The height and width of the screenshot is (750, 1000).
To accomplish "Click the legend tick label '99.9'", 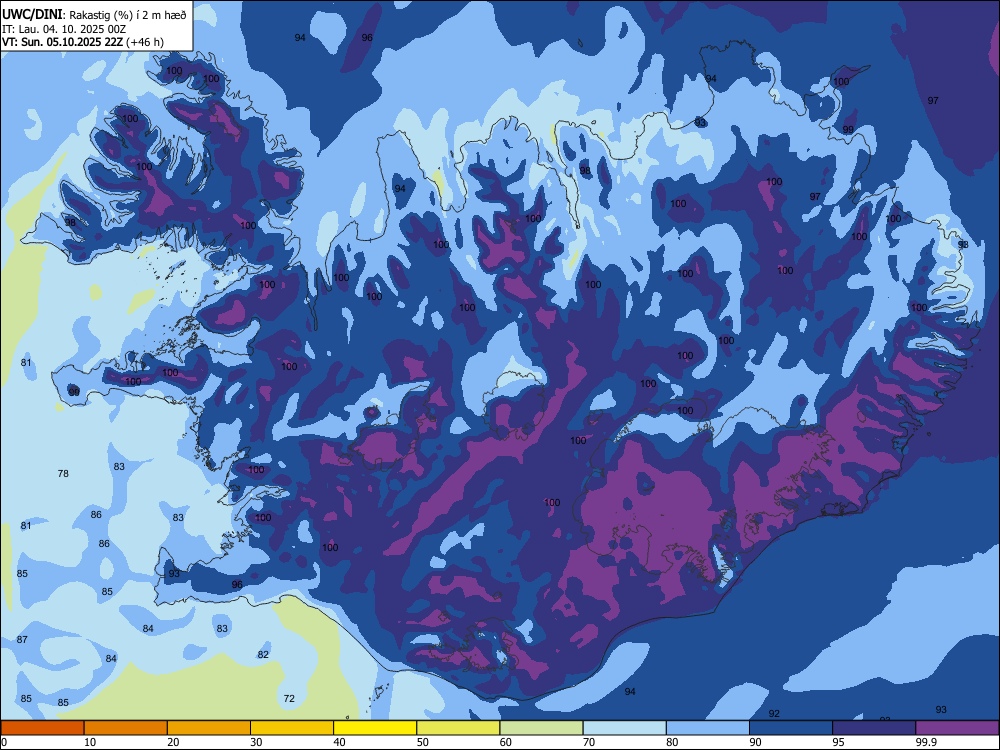I will click(925, 742).
